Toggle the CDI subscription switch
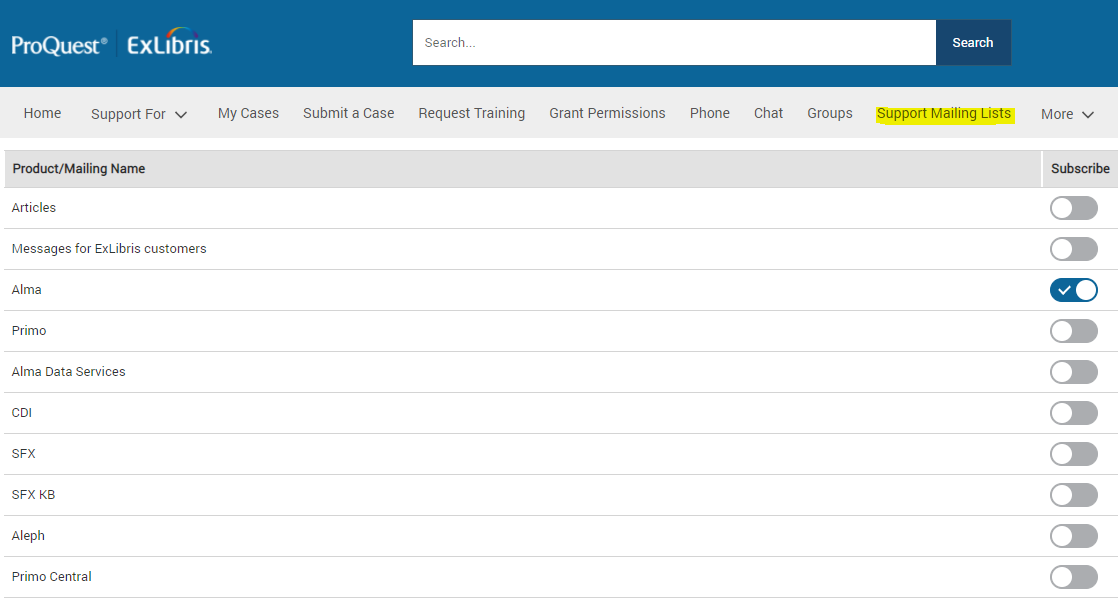This screenshot has height=603, width=1118. (x=1073, y=413)
